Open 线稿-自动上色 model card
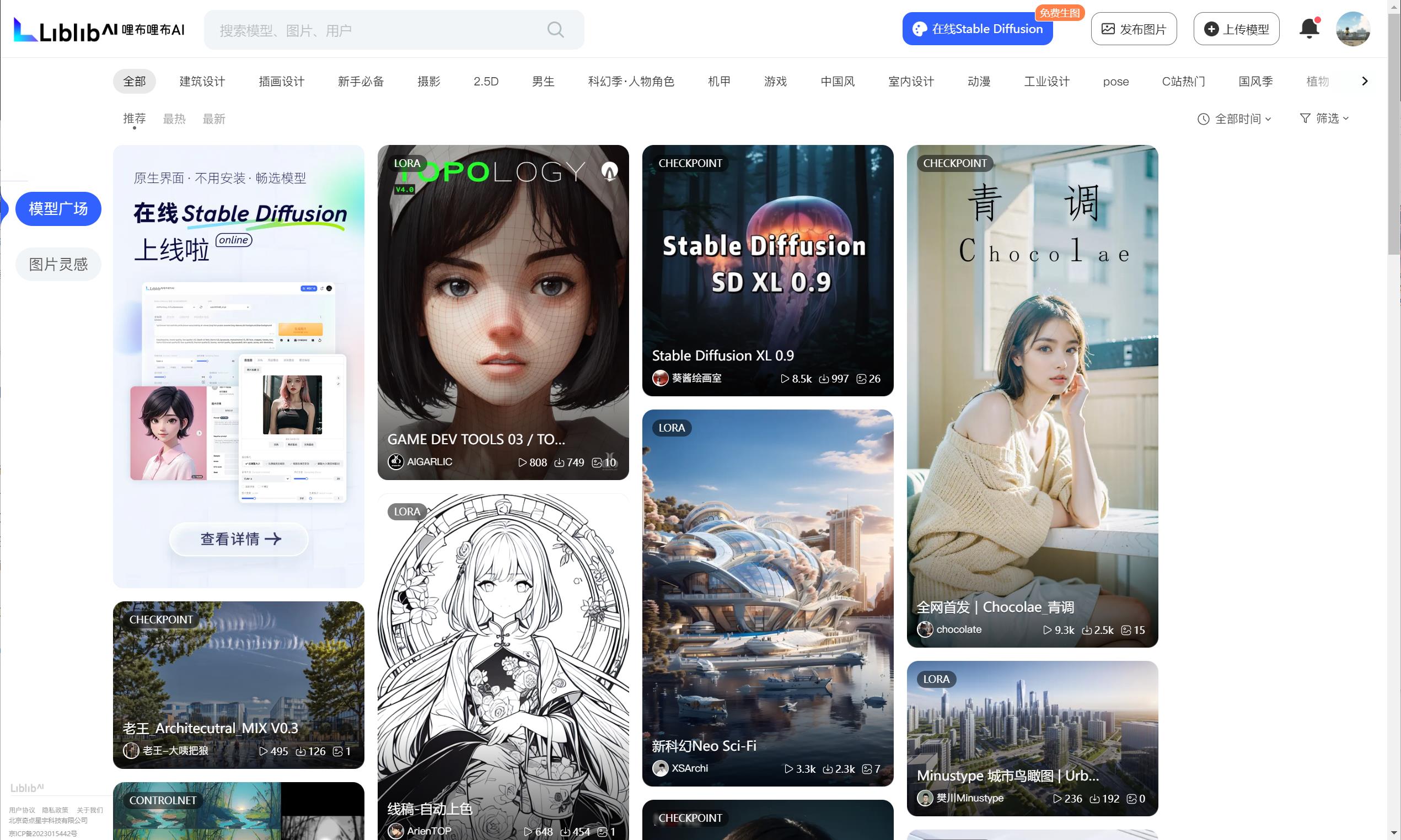The width and height of the screenshot is (1401, 840). (503, 667)
